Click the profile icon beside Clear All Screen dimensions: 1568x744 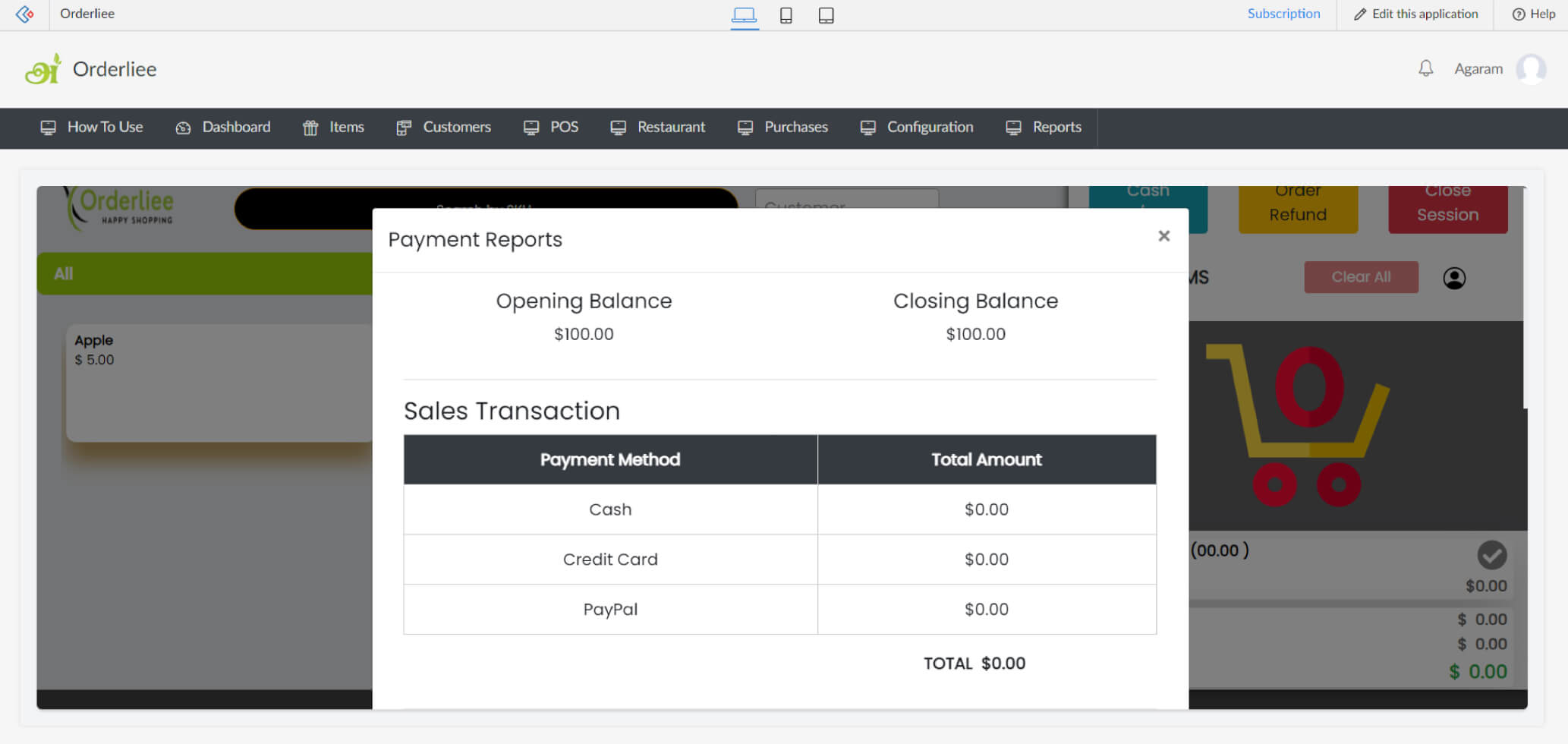pos(1455,278)
